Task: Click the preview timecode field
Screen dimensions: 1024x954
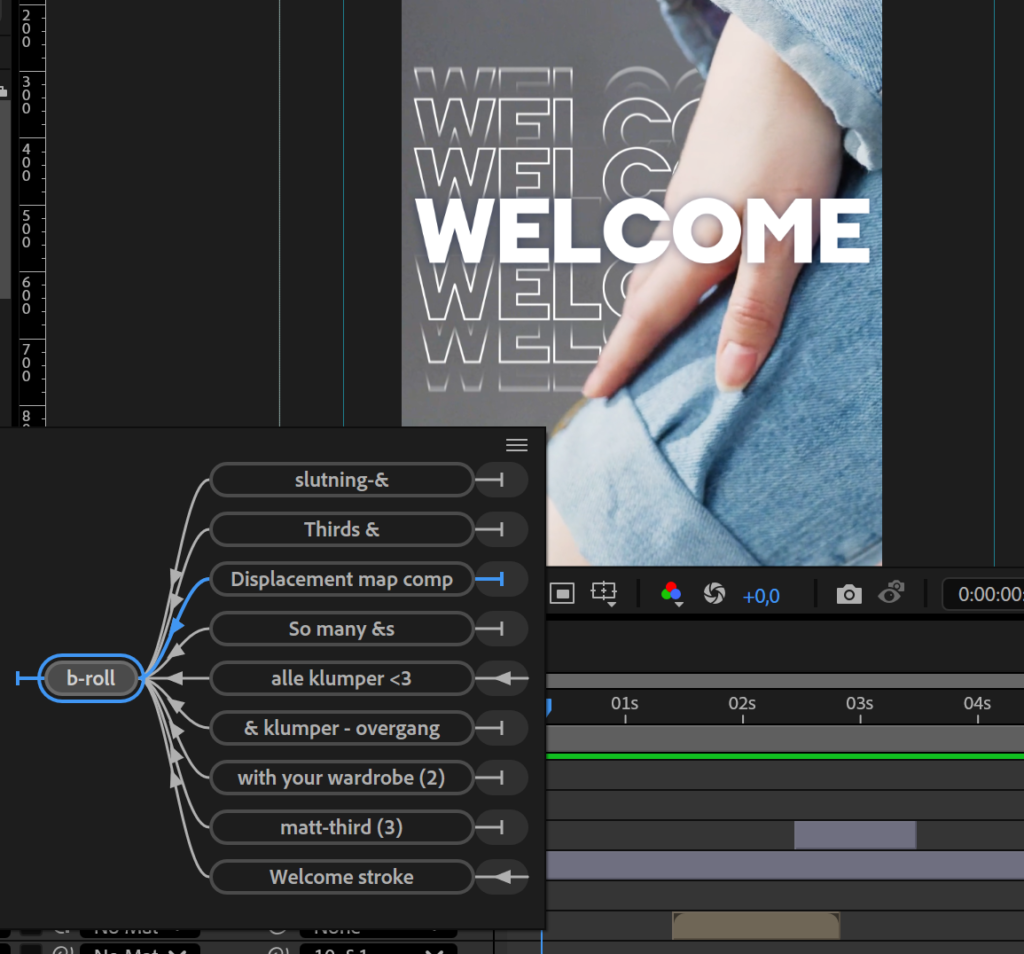Action: point(988,595)
